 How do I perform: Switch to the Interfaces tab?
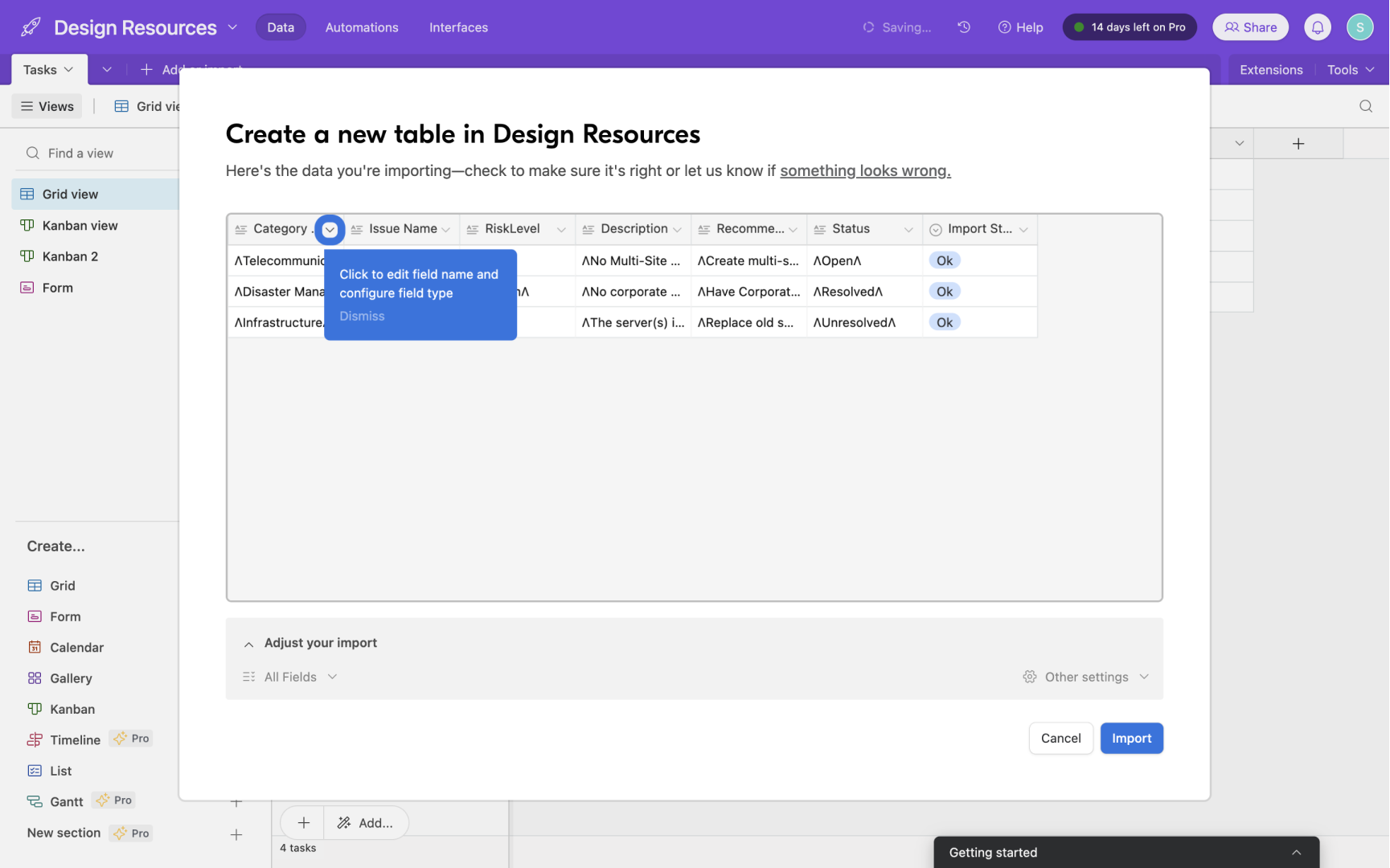(x=458, y=27)
